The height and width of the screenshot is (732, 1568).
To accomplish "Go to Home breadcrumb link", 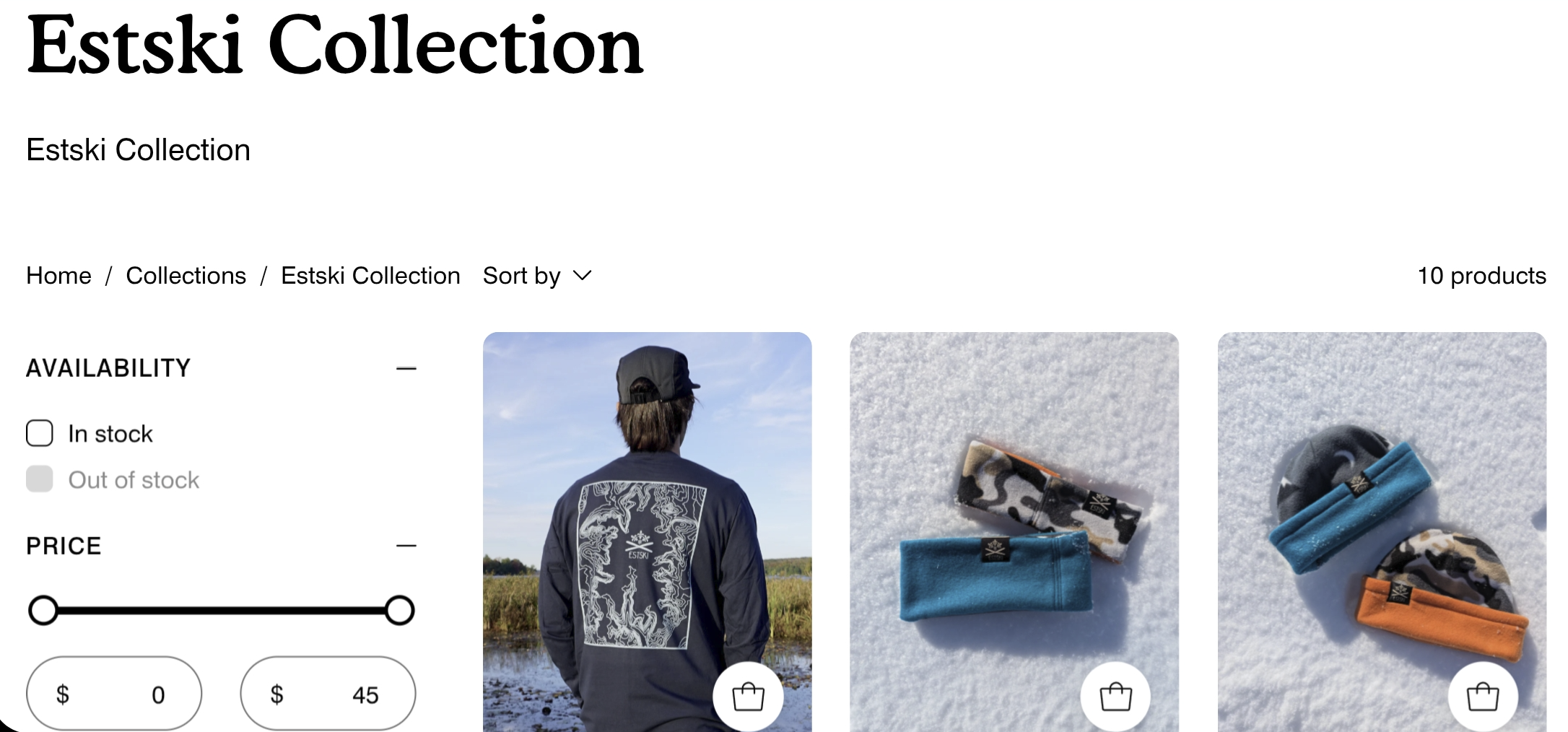I will click(x=58, y=276).
